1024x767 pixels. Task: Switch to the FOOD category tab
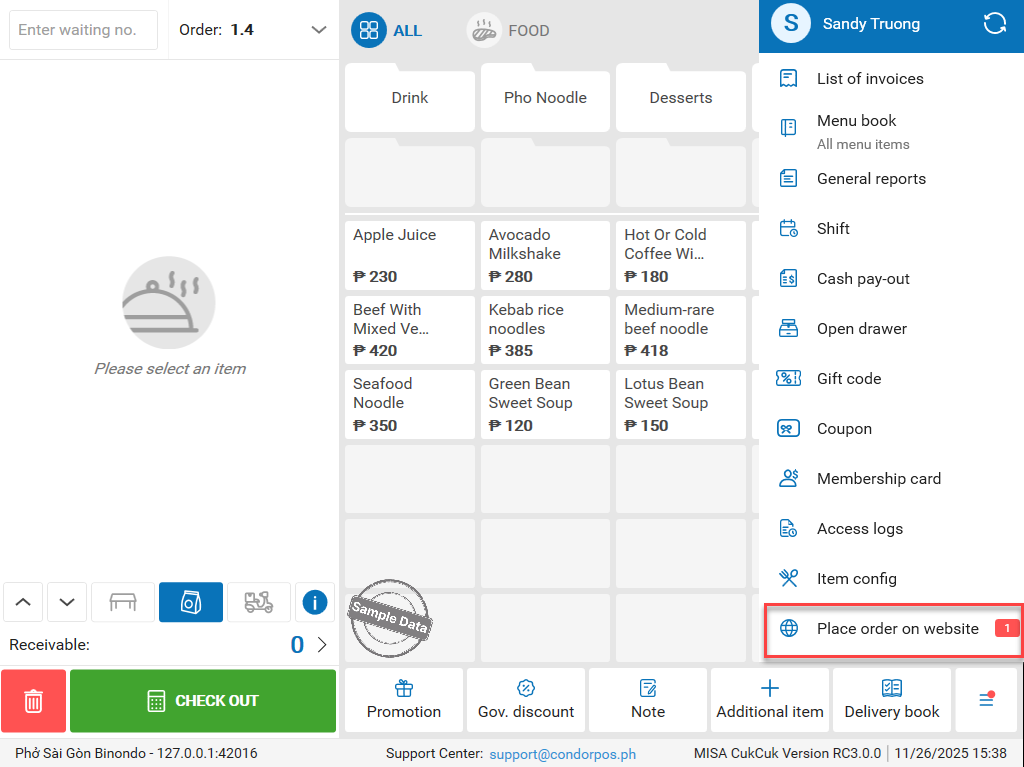(509, 30)
